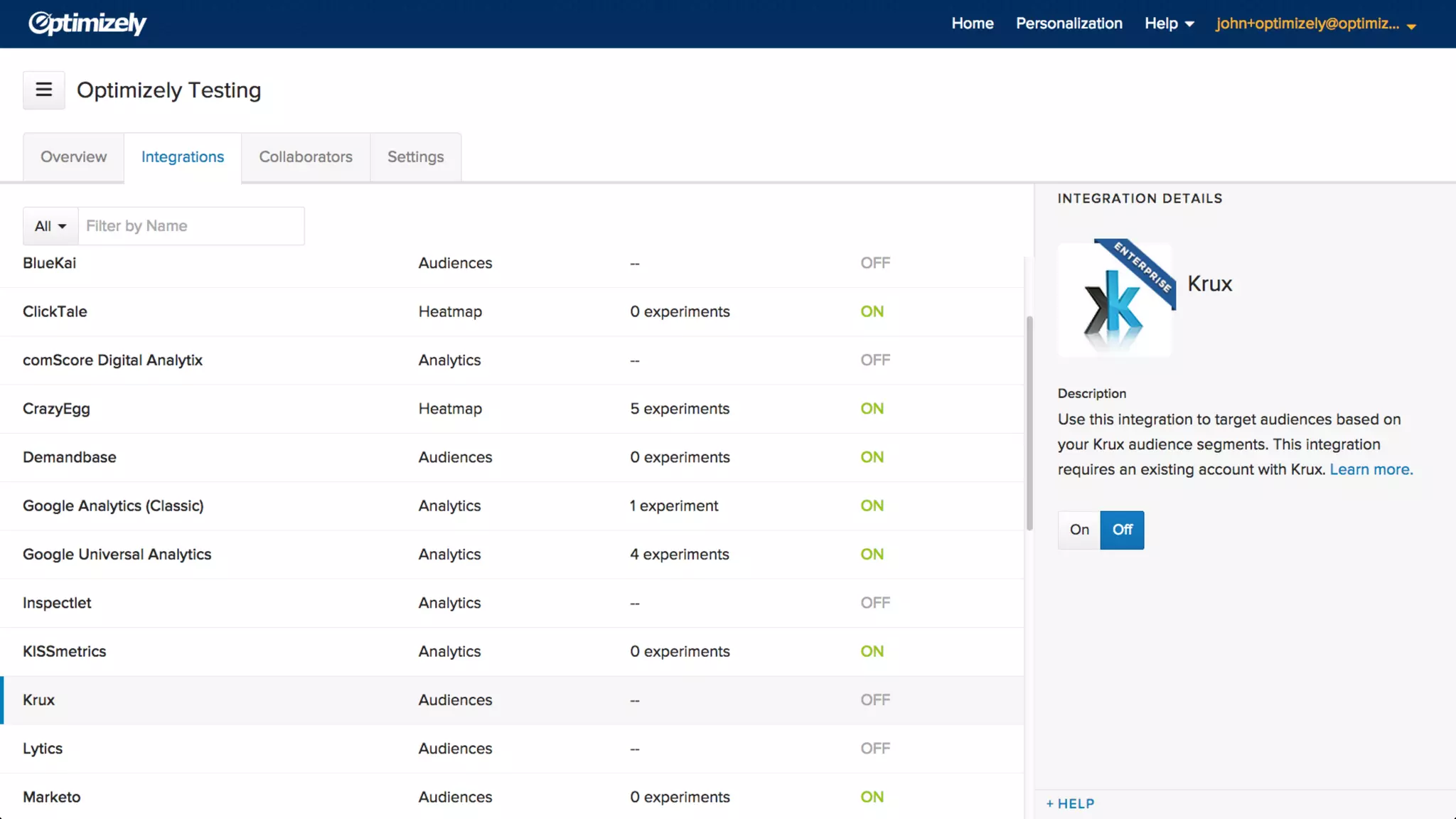This screenshot has width=1456, height=819.
Task: Click the integrations list scrollbar
Action: tap(1029, 423)
